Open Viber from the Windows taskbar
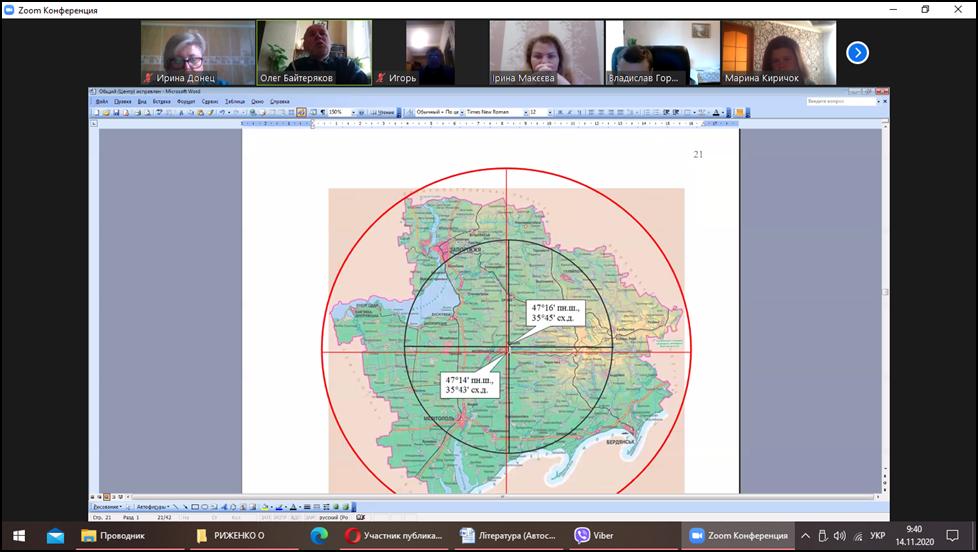Viewport: 978px width, 552px height. point(595,536)
